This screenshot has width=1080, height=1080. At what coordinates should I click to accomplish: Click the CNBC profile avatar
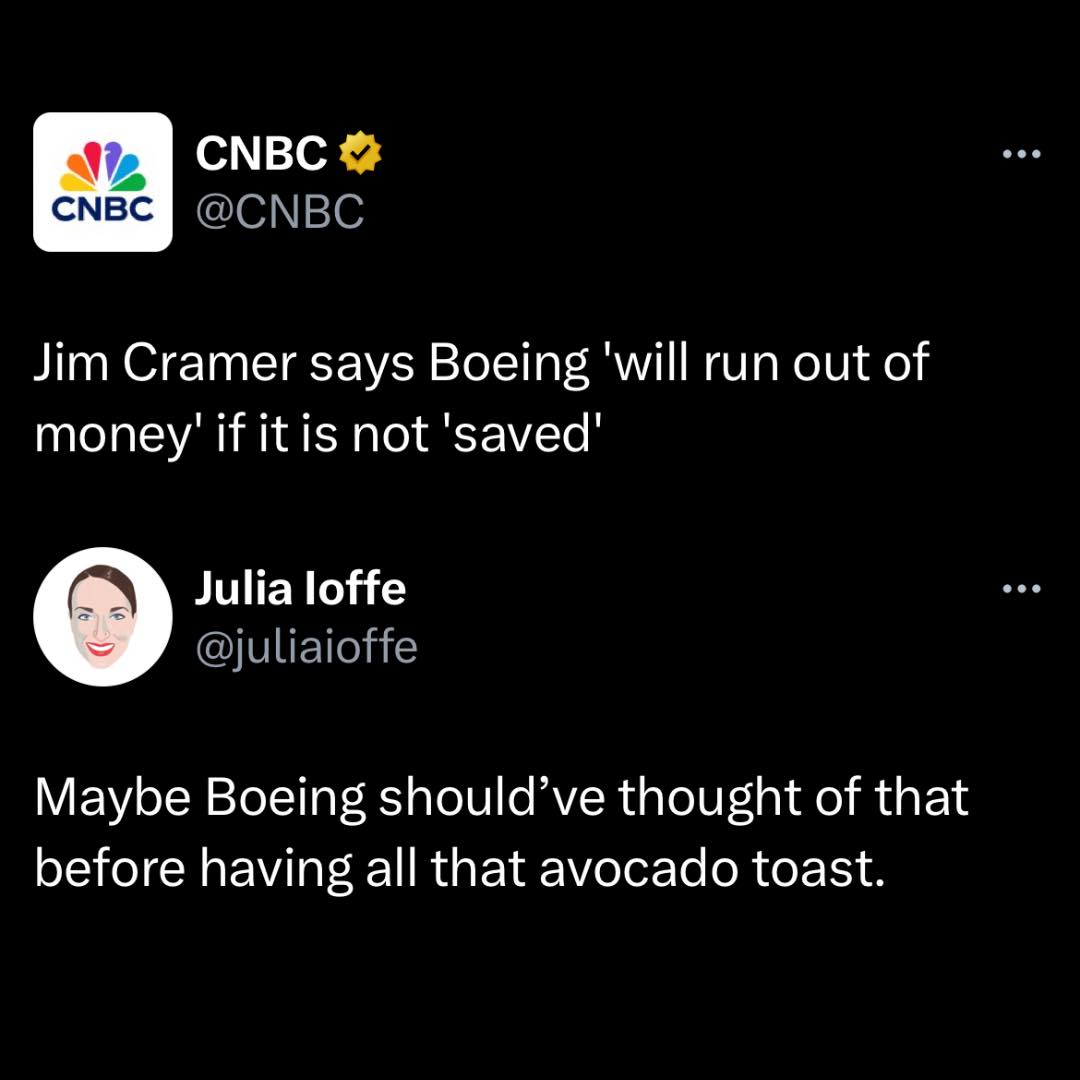[x=103, y=181]
